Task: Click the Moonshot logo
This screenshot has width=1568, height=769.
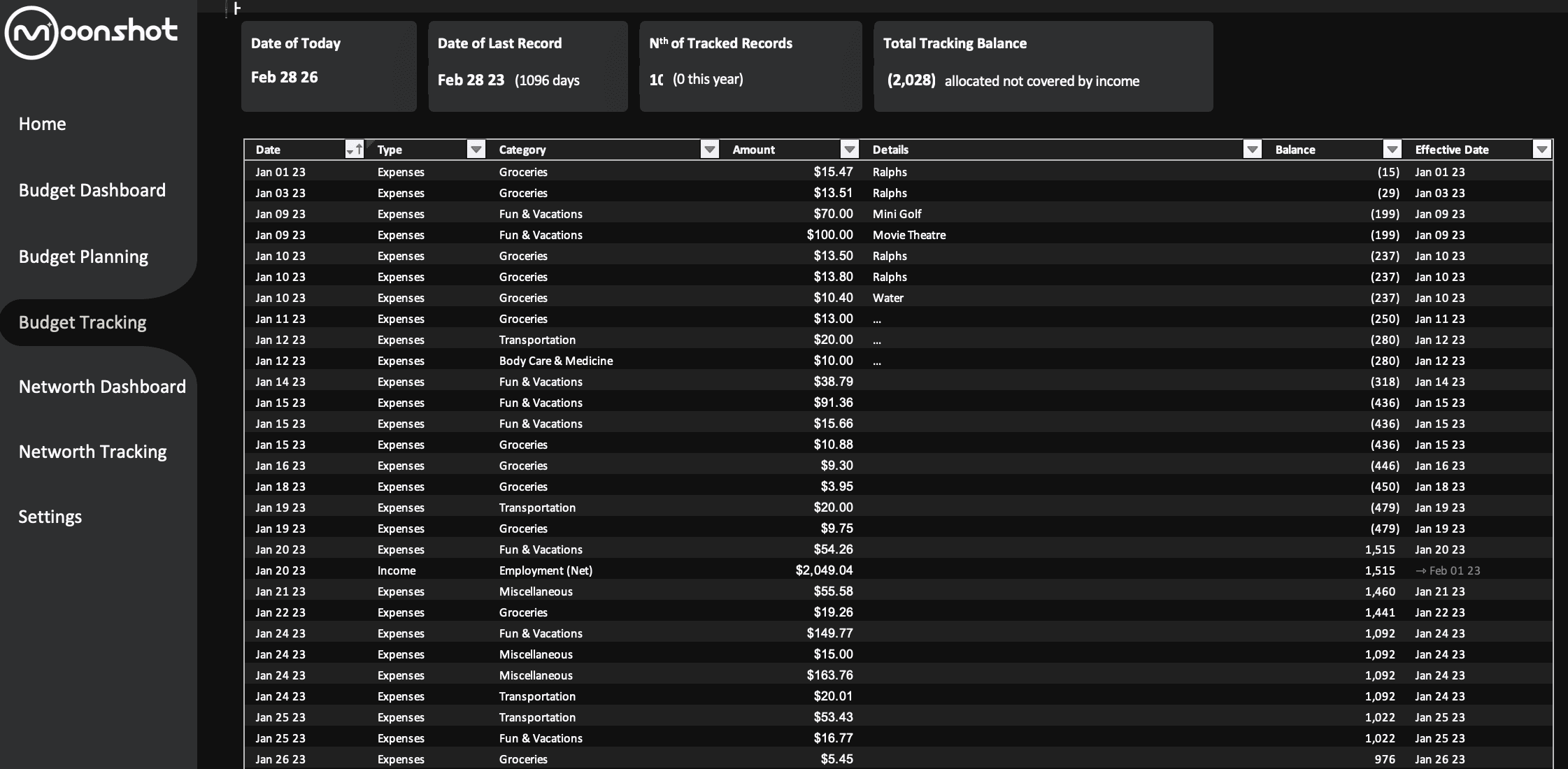Action: (x=91, y=31)
